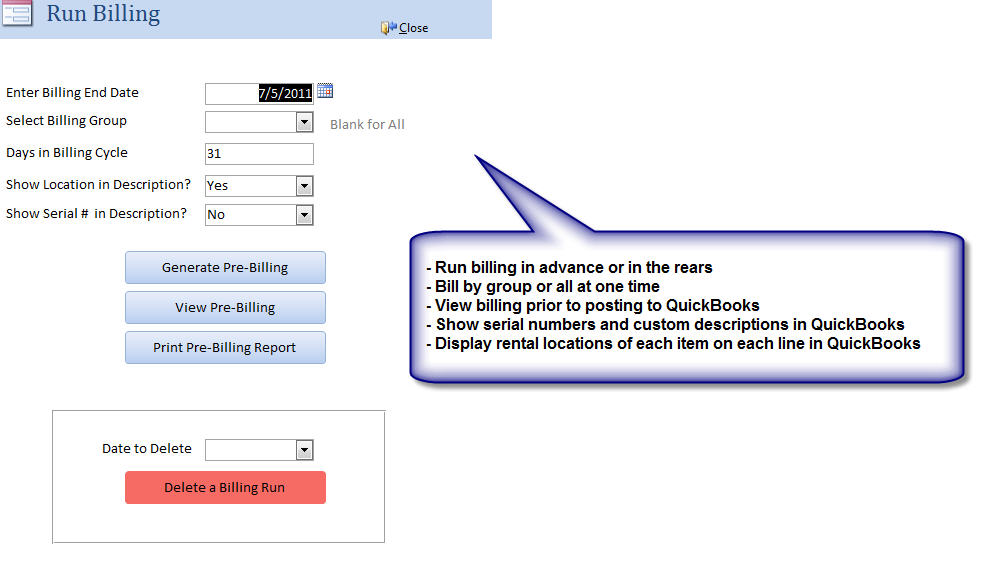The height and width of the screenshot is (581, 982).
Task: Click the empty Date to Delete text box
Action: coord(251,450)
